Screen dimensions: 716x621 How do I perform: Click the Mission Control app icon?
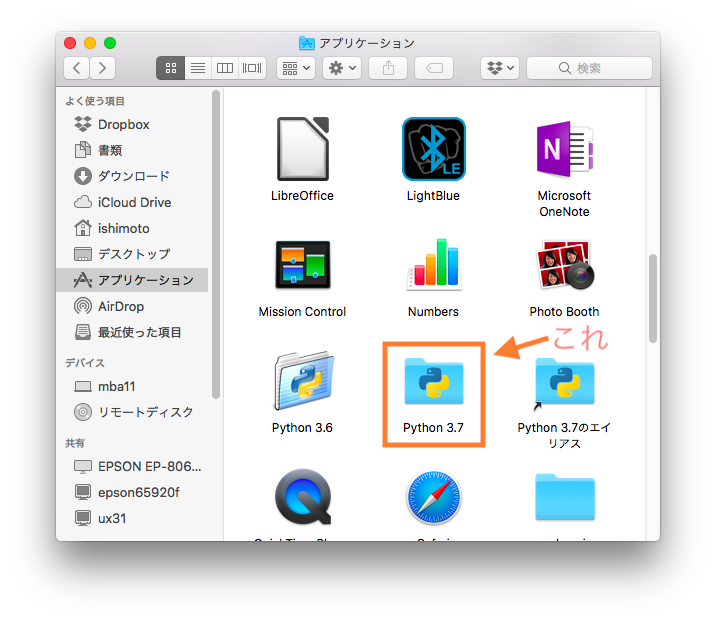(x=303, y=265)
